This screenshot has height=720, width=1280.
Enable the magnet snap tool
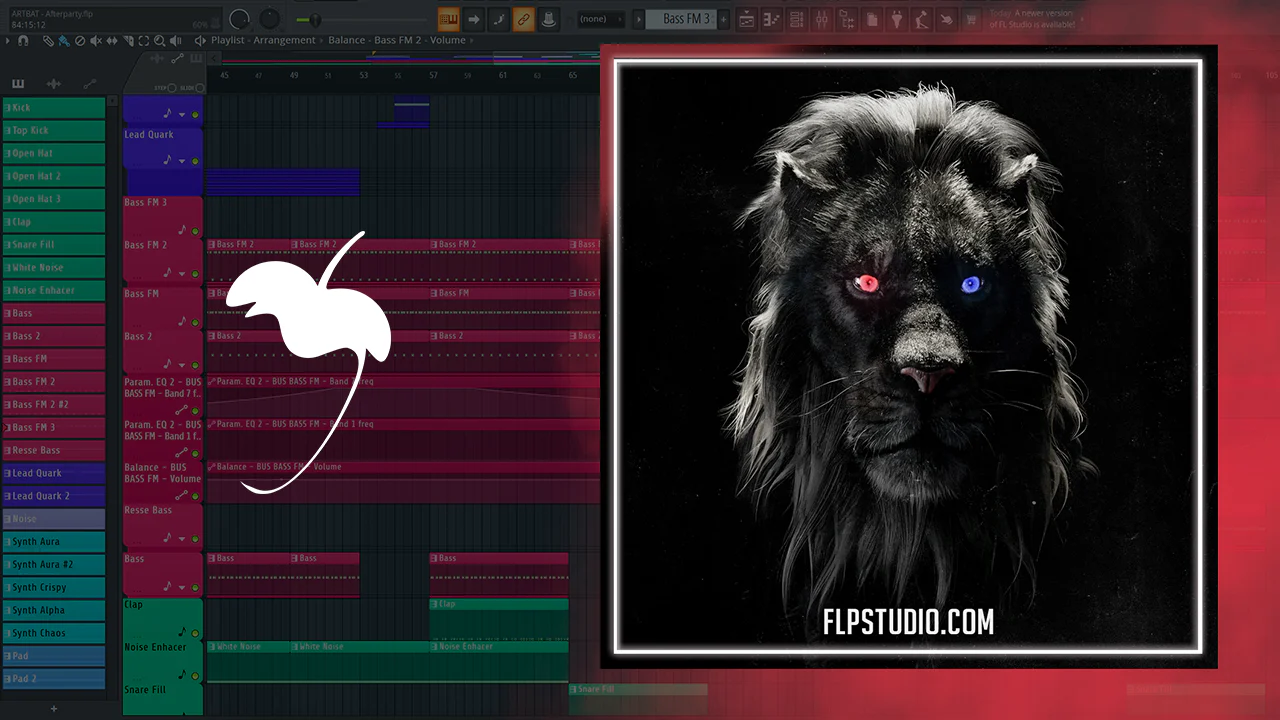pyautogui.click(x=23, y=41)
